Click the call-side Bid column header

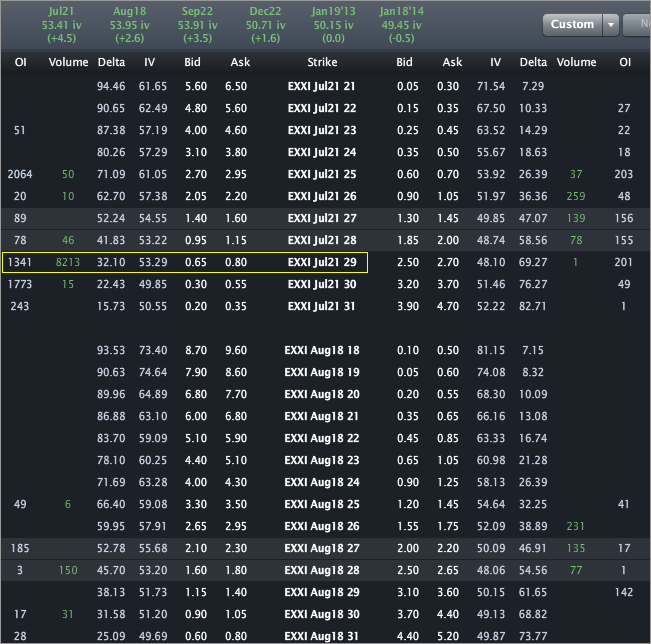pos(192,62)
